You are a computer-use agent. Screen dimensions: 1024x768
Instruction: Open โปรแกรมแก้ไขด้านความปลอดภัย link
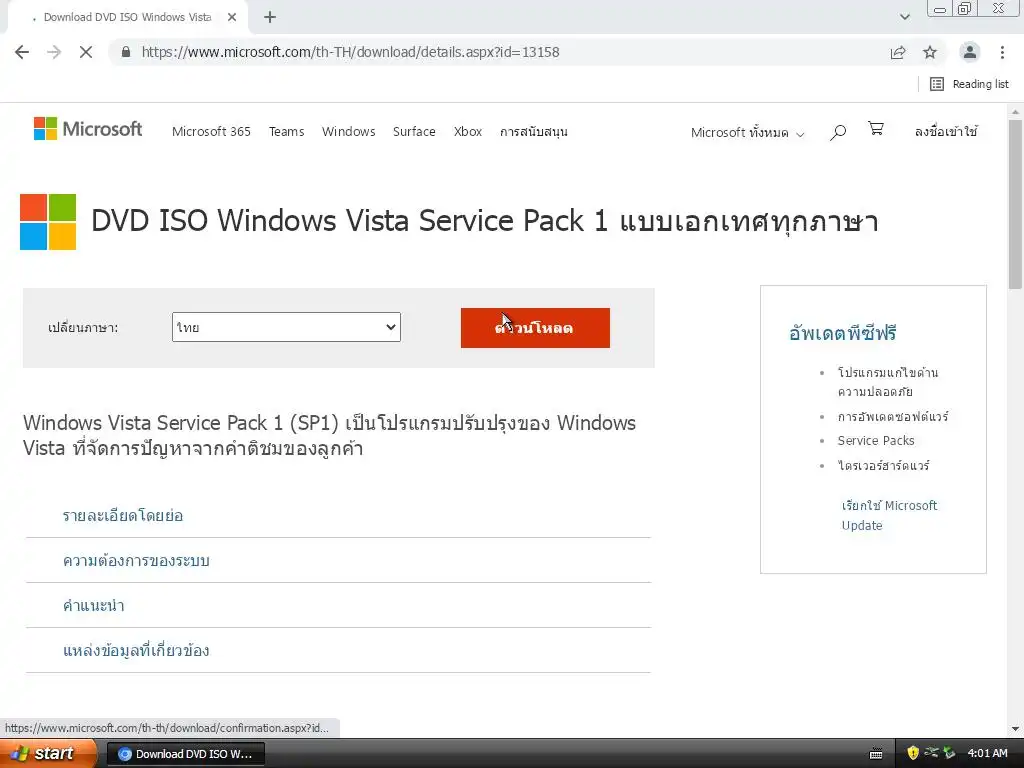point(888,382)
